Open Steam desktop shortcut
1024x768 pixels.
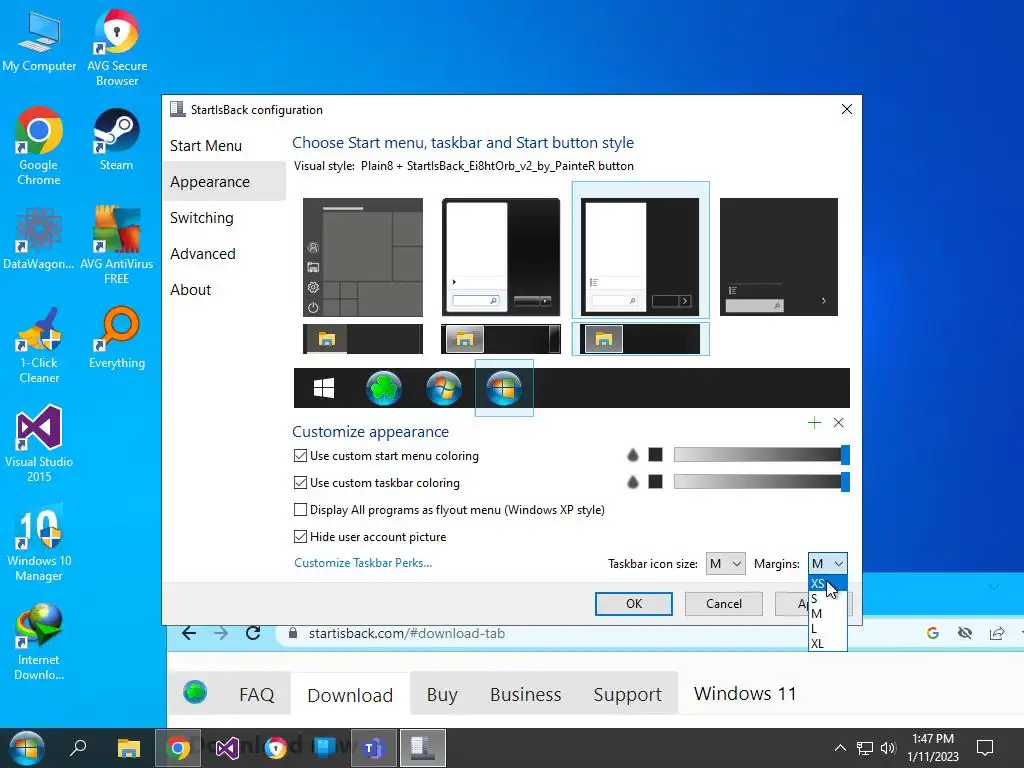pyautogui.click(x=116, y=139)
